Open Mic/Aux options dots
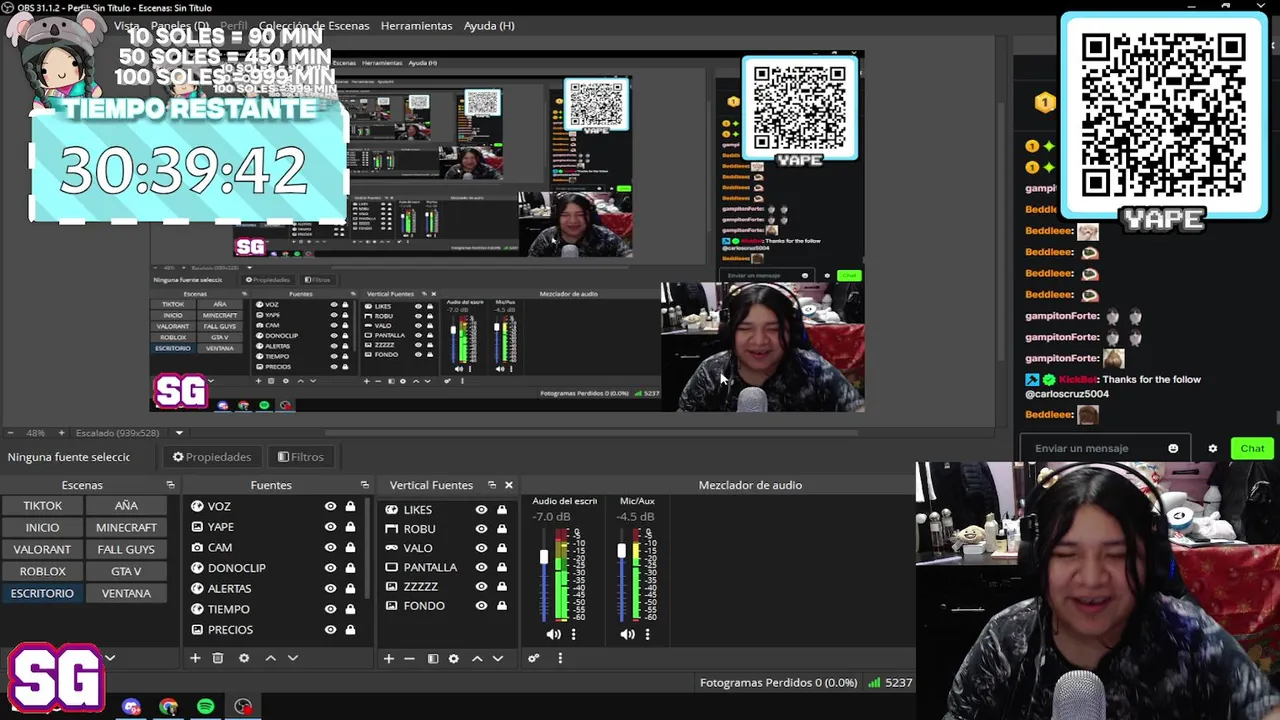Screen dimensions: 1280x720 tap(647, 634)
